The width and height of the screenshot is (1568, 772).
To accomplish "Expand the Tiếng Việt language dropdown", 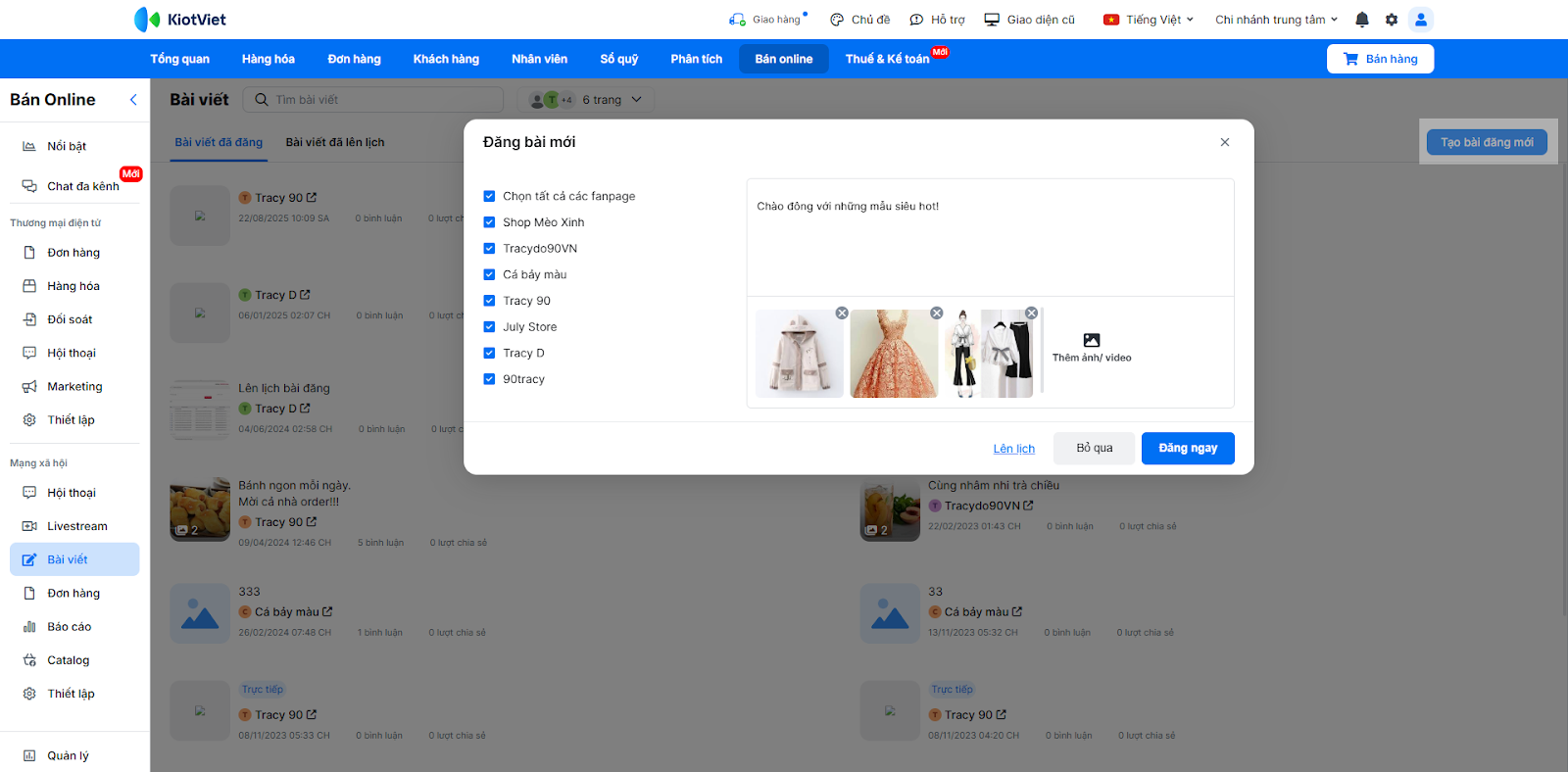I will 1152,20.
